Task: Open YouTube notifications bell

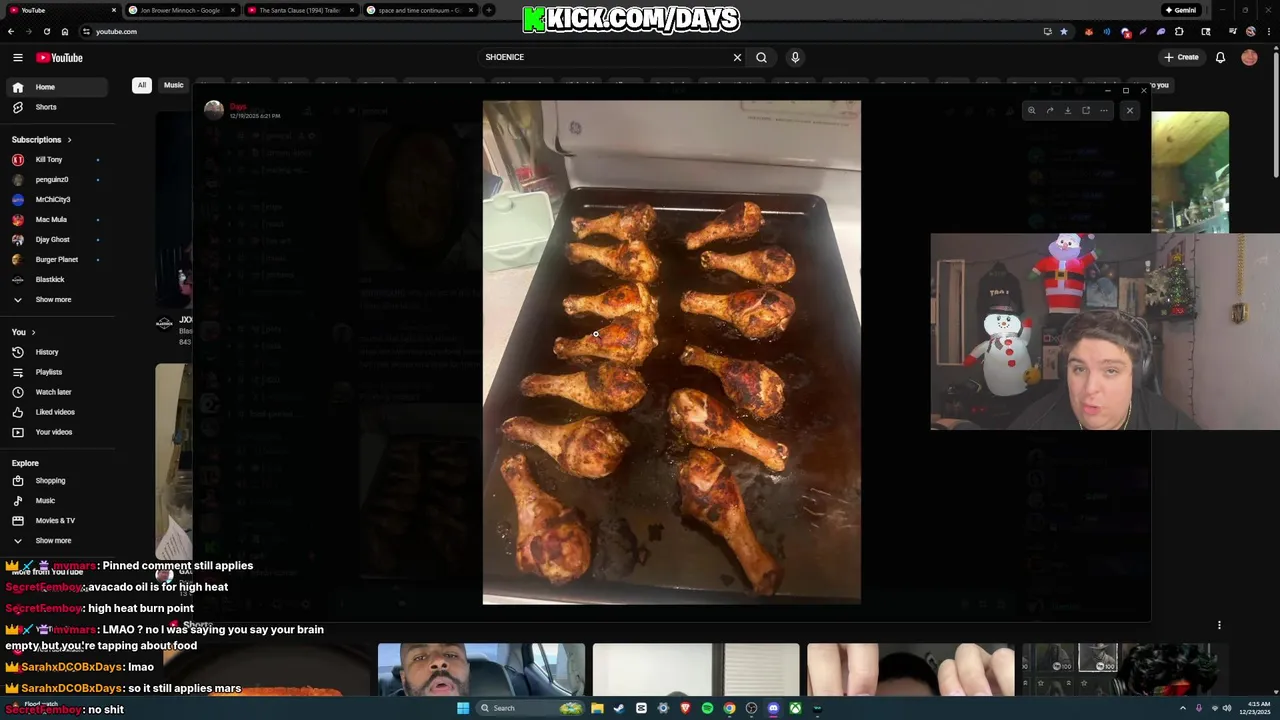Action: pyautogui.click(x=1220, y=57)
